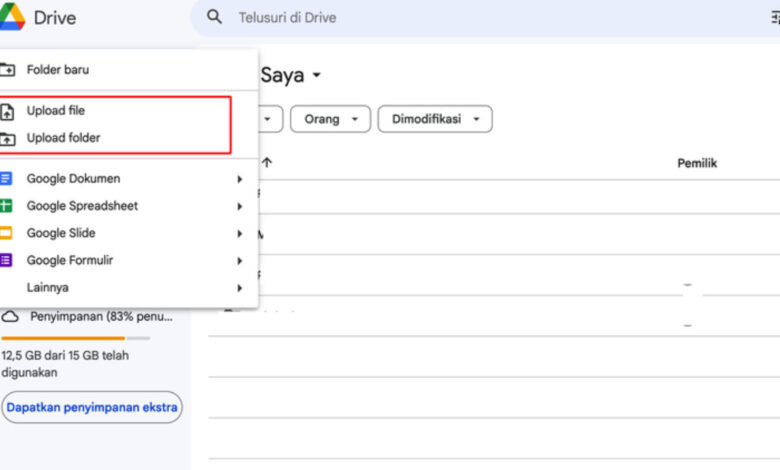Image resolution: width=780 pixels, height=470 pixels.
Task: Expand the dropdown arrow next to Saya title
Action: [x=317, y=76]
